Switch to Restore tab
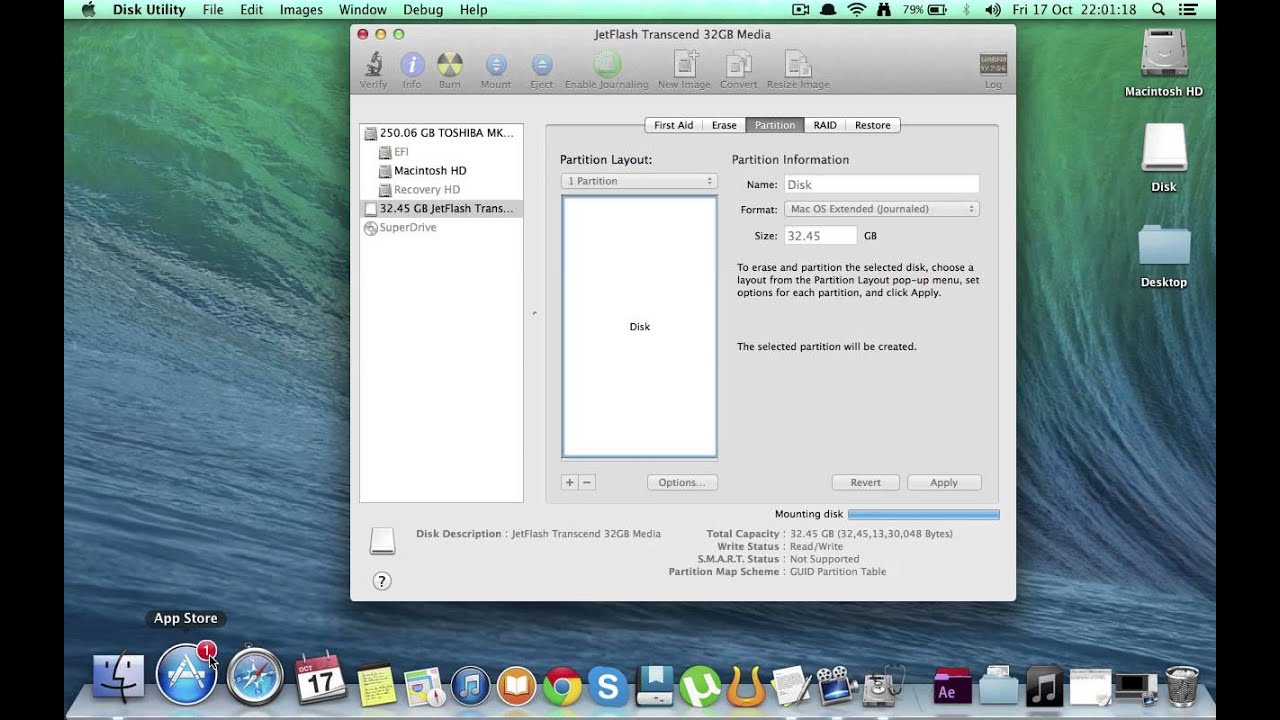 872,125
